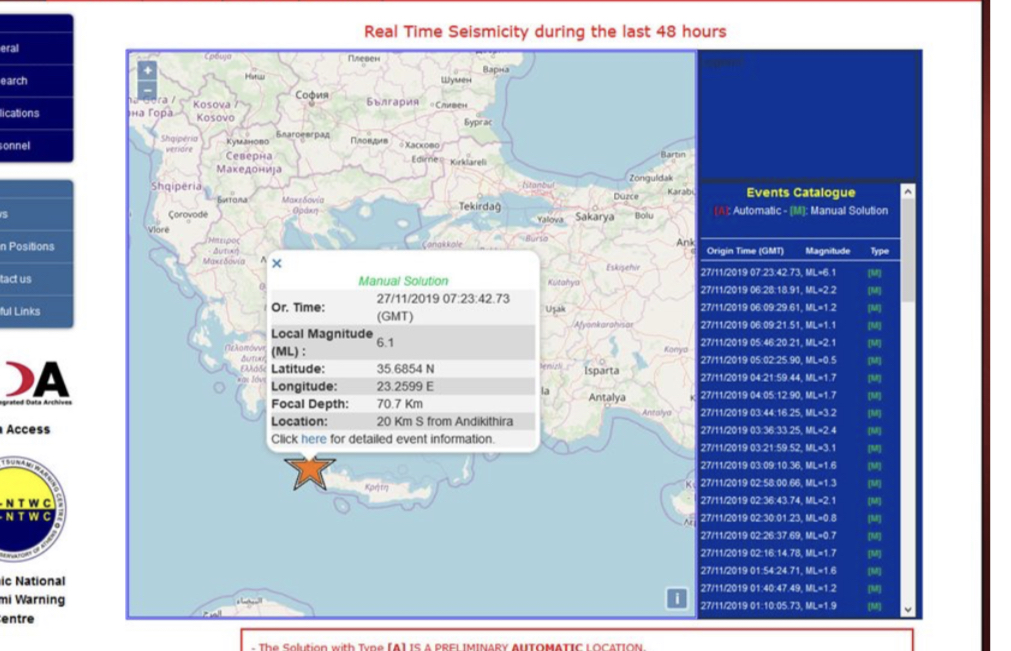Select the 03:36:33.25 ML=2.4 event
The image size is (1011, 651).
[792, 431]
